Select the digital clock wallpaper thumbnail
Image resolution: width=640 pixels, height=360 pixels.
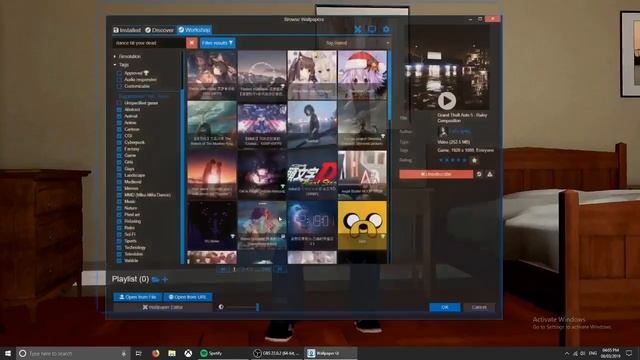click(312, 224)
